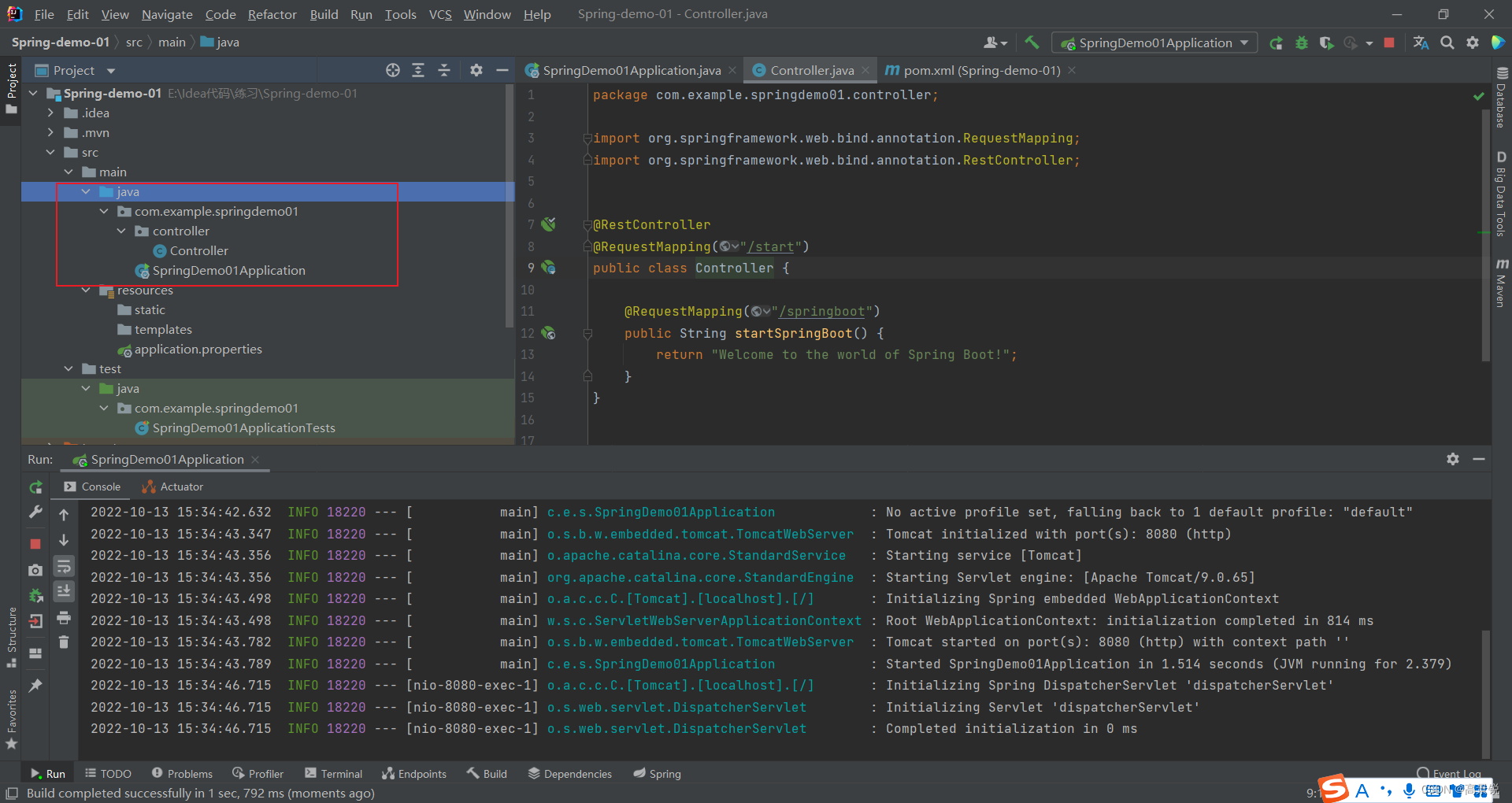Rerun SpringDemo01Application from top toolbar
The height and width of the screenshot is (803, 1512).
pos(1277,43)
